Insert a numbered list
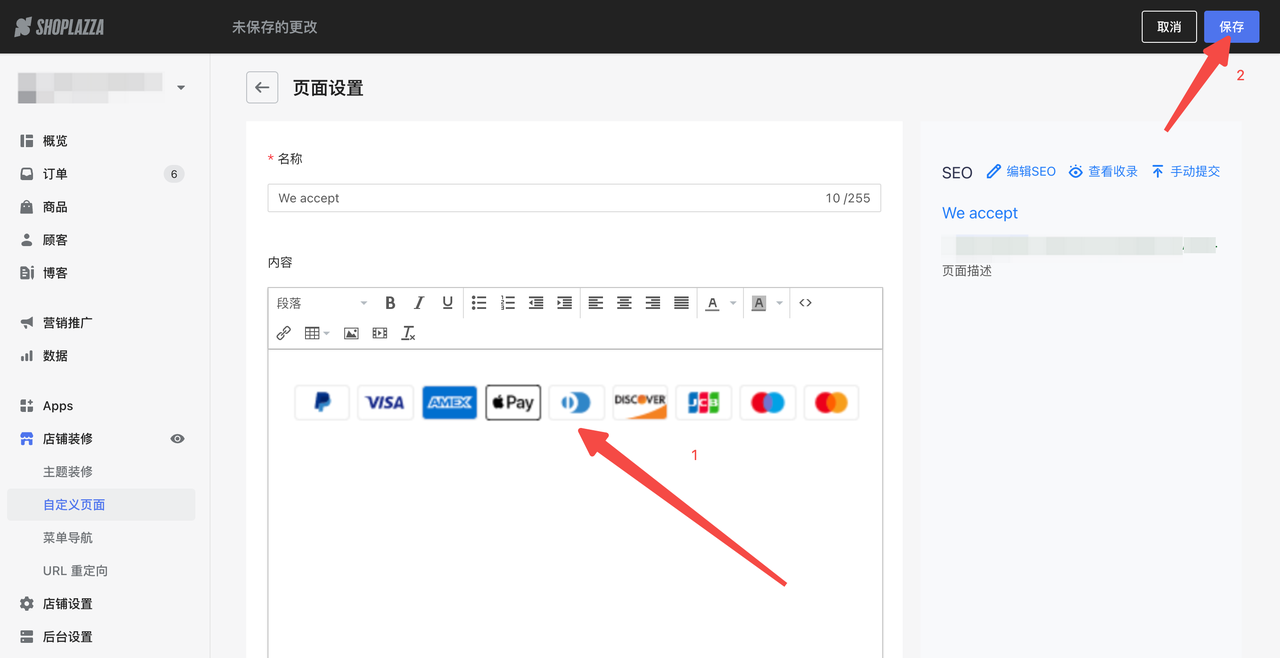1280x658 pixels. click(508, 303)
